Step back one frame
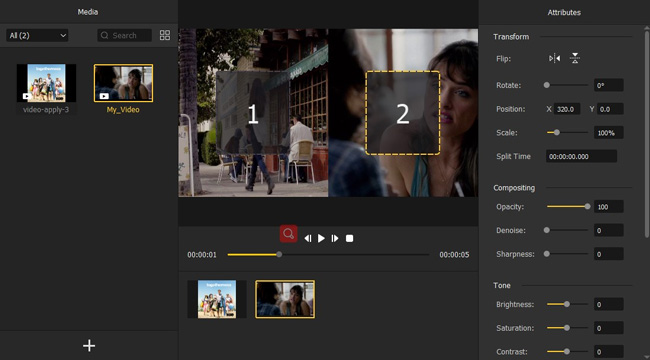Image resolution: width=650 pixels, height=360 pixels. pos(308,238)
